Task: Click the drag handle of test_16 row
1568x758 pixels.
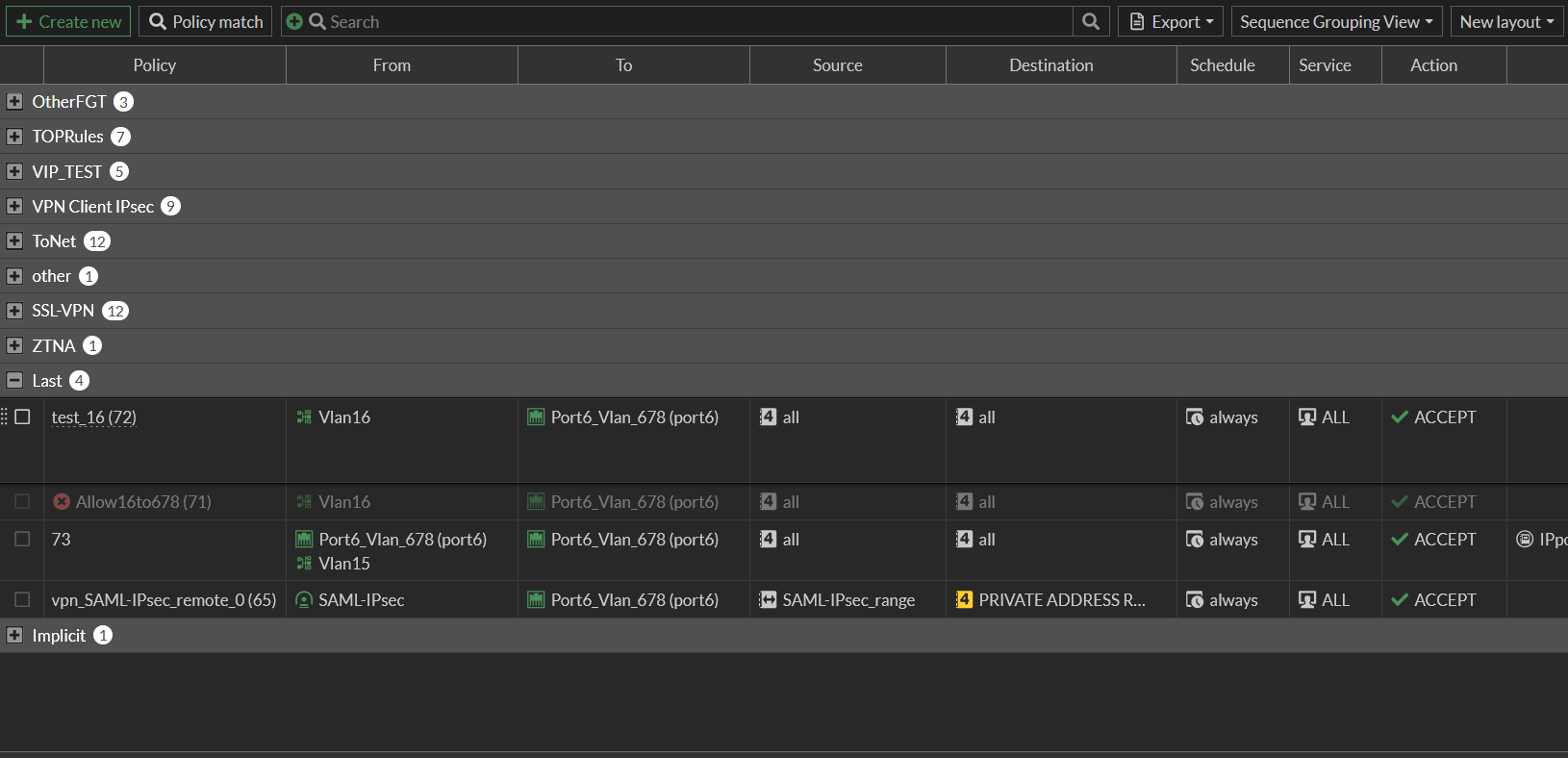Action: pos(4,417)
